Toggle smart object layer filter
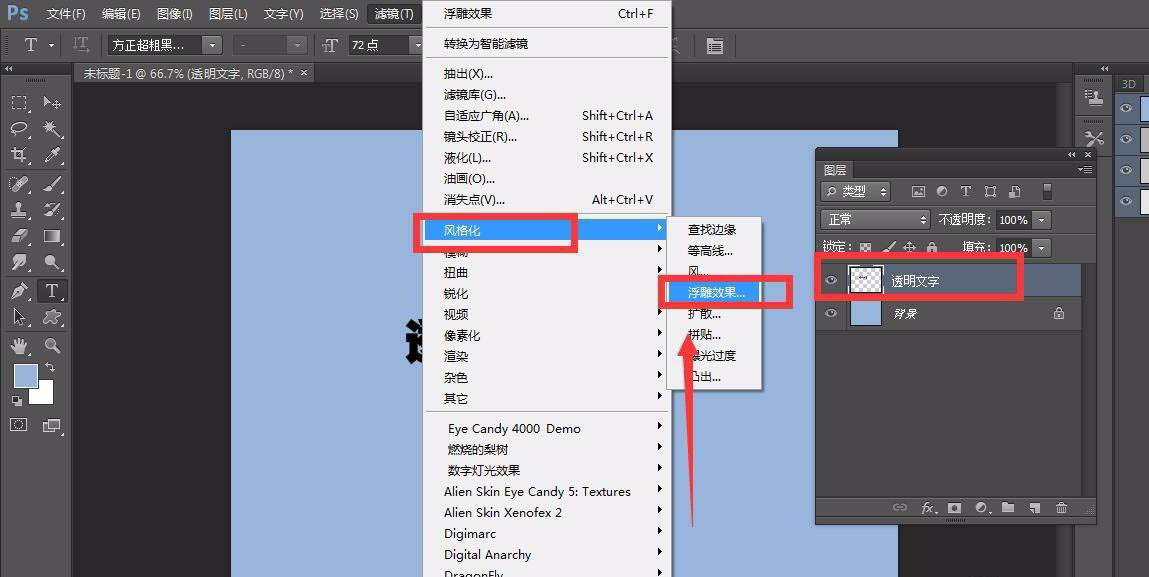 pos(1015,191)
